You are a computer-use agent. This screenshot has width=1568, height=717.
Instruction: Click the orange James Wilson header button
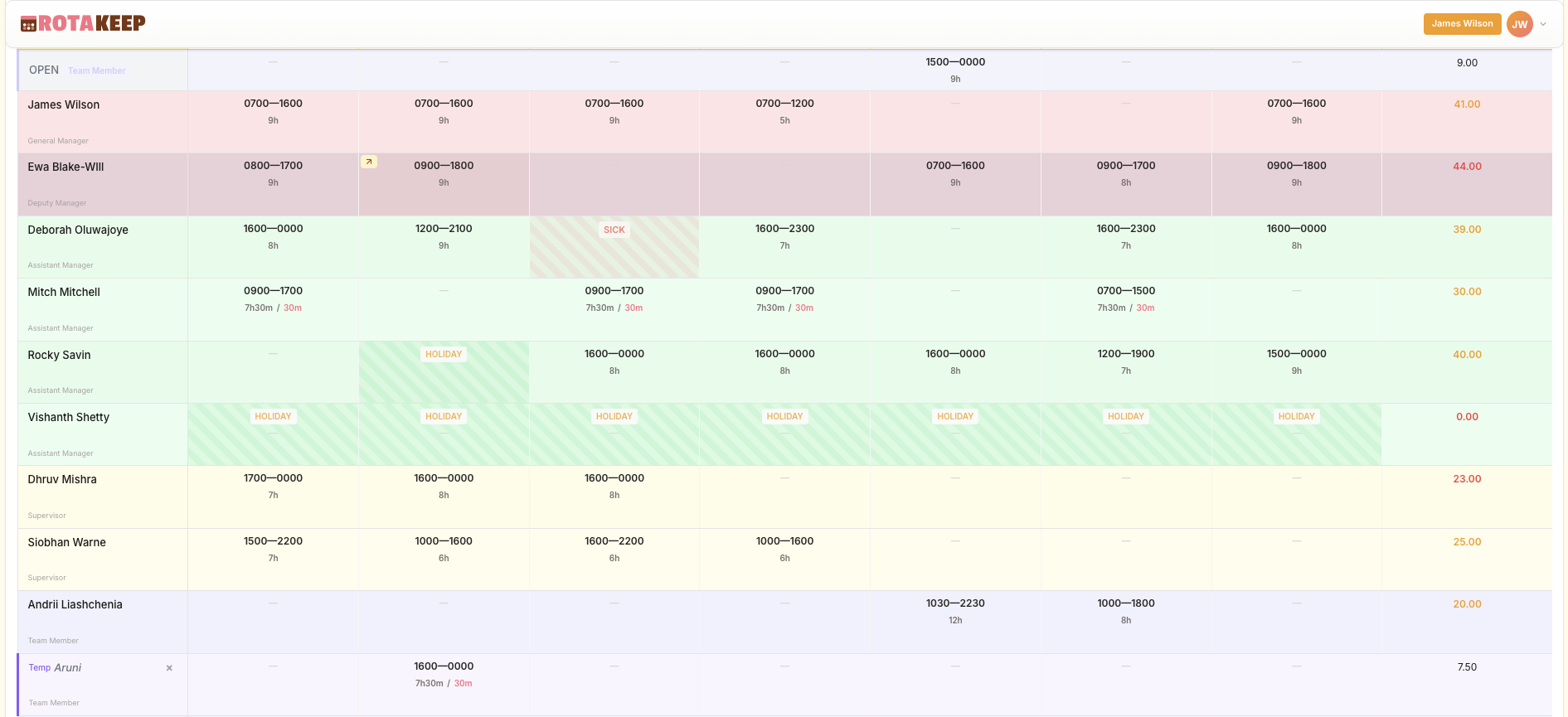(x=1462, y=23)
